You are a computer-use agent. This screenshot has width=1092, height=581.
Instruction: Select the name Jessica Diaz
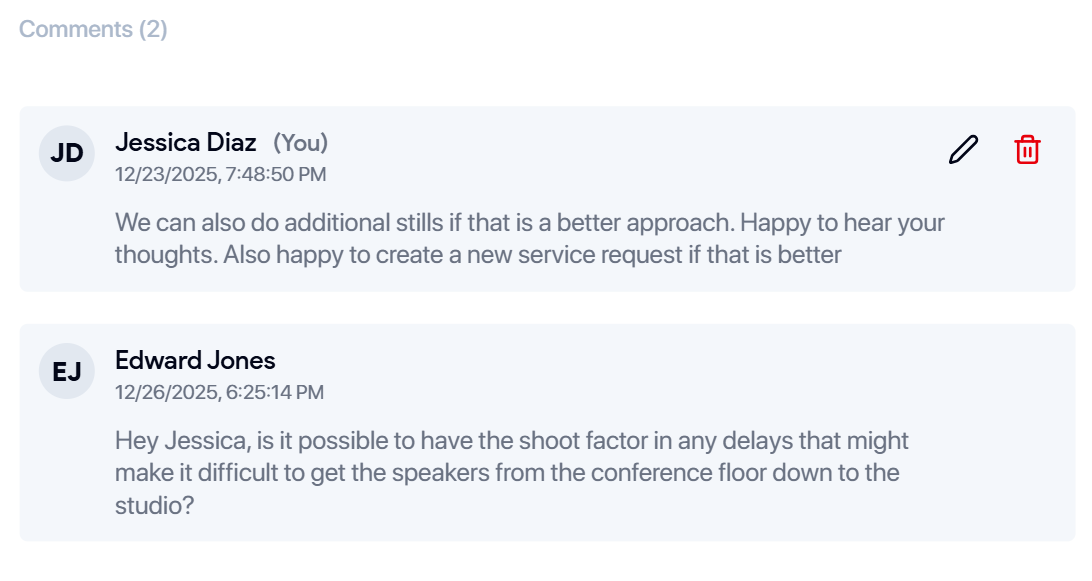[186, 143]
